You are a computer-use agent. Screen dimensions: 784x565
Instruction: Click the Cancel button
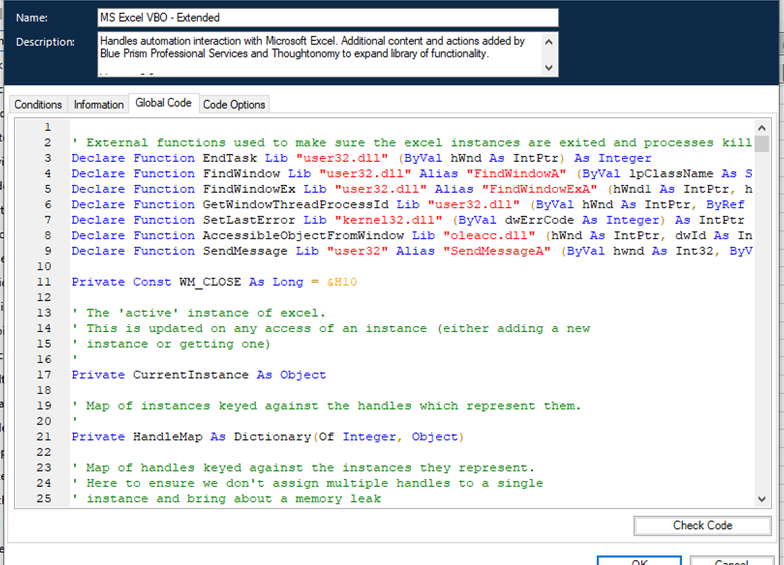coord(732,561)
